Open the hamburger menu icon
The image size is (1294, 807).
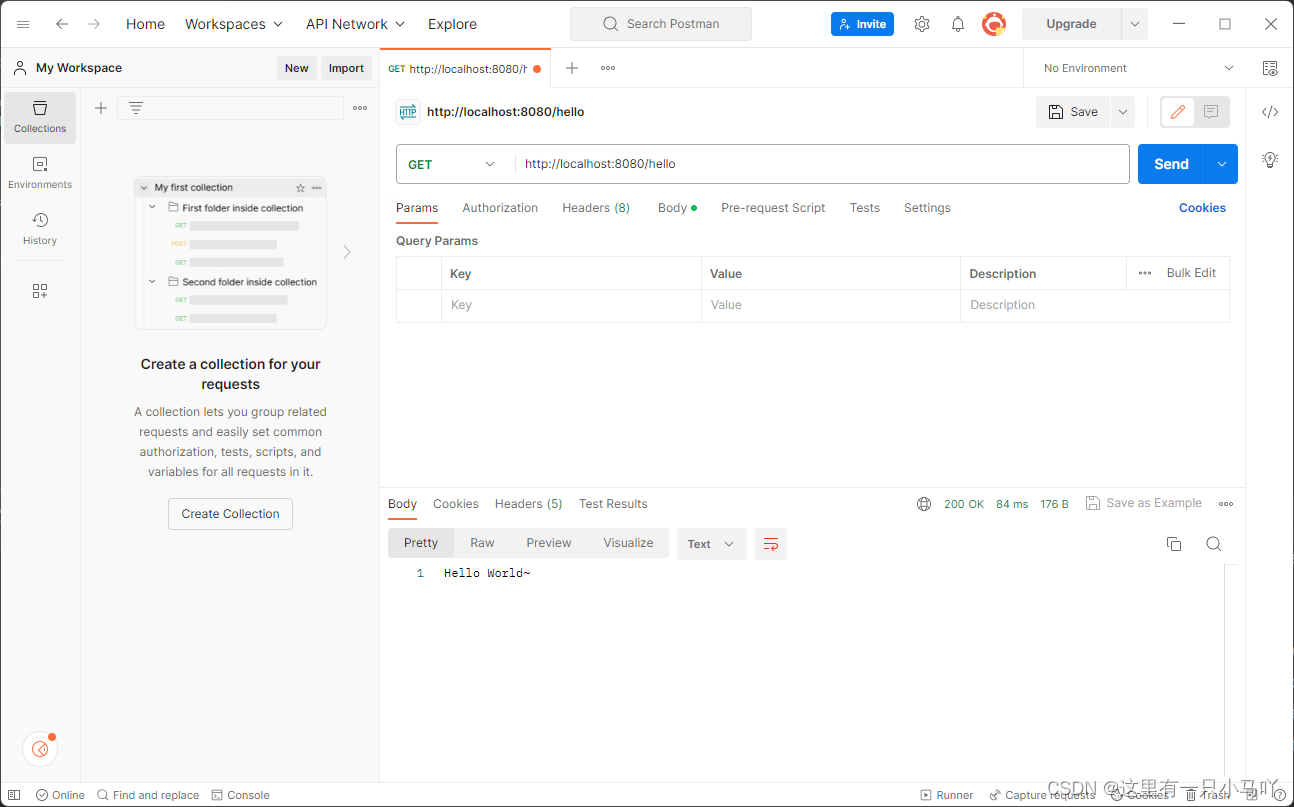click(x=23, y=24)
